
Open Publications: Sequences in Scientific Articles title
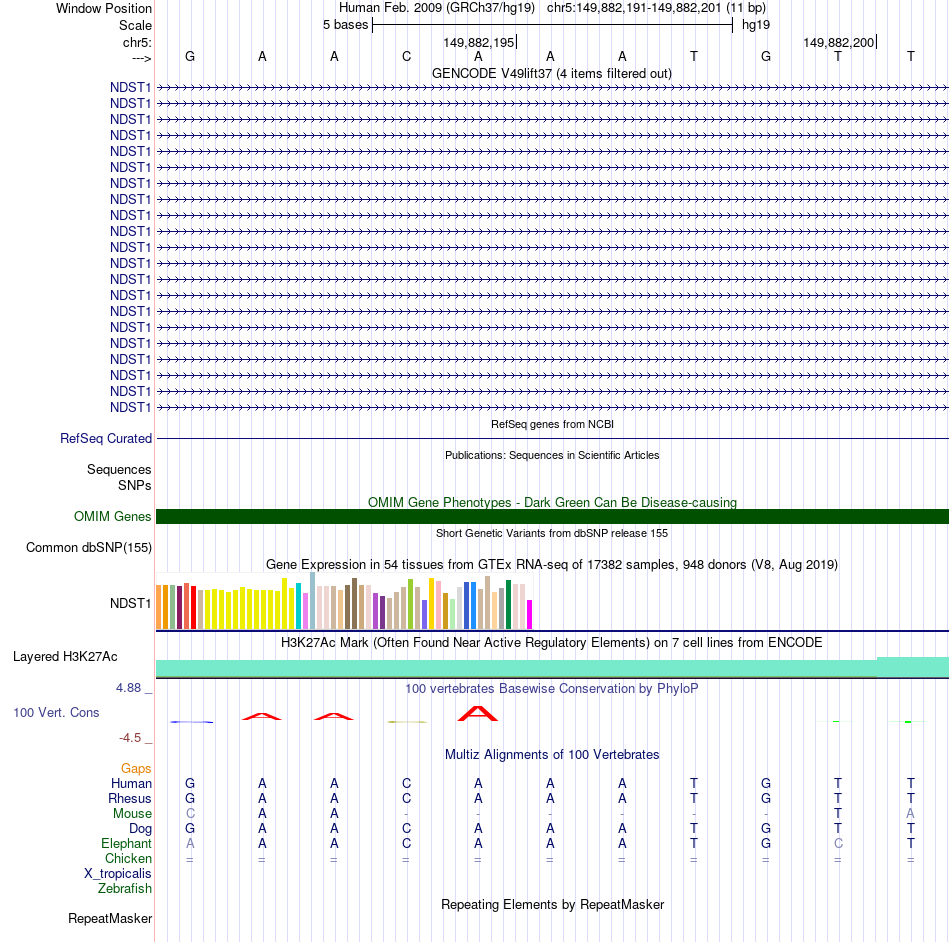tap(552, 455)
